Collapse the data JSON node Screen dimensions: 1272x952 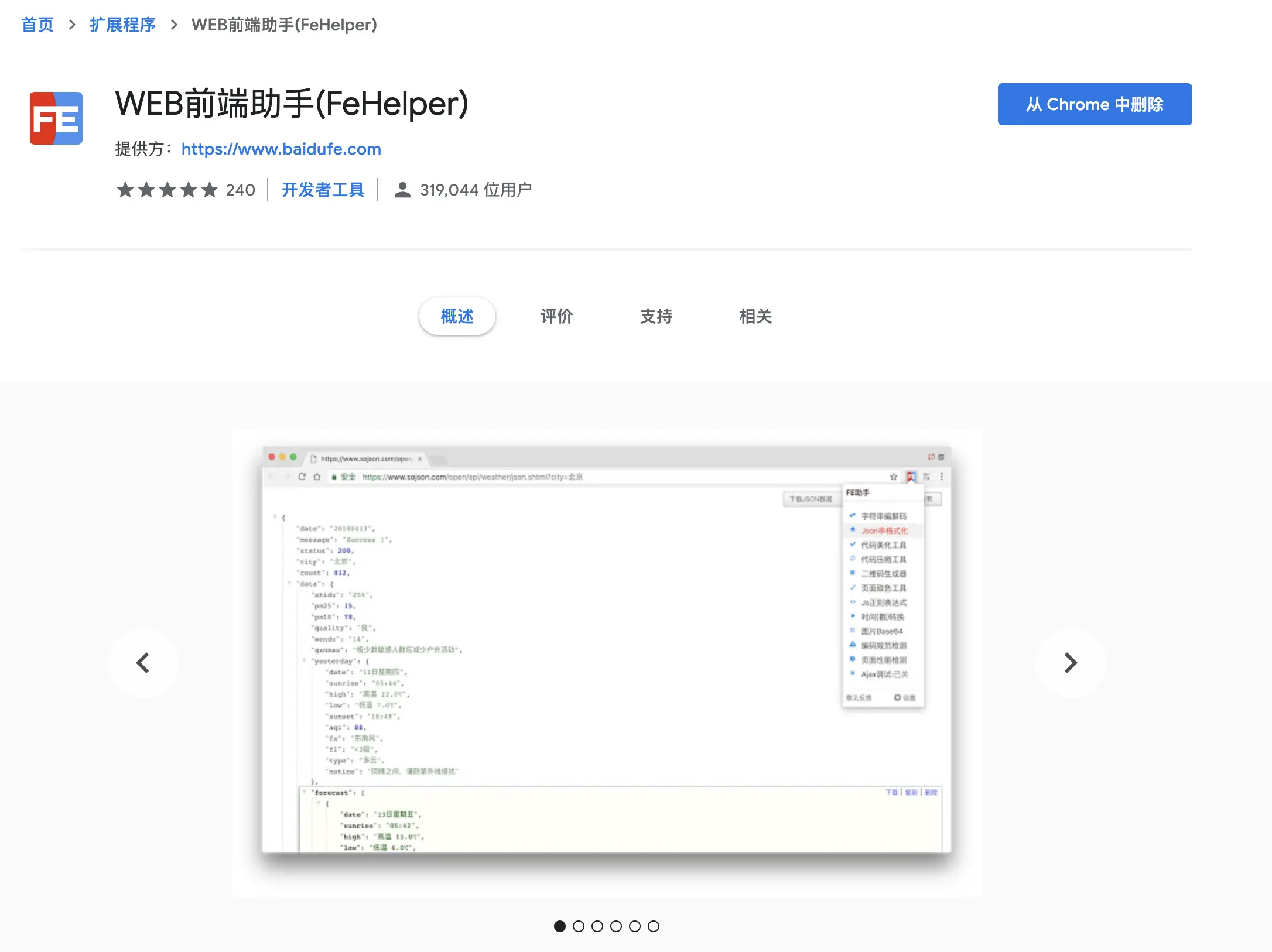click(290, 583)
